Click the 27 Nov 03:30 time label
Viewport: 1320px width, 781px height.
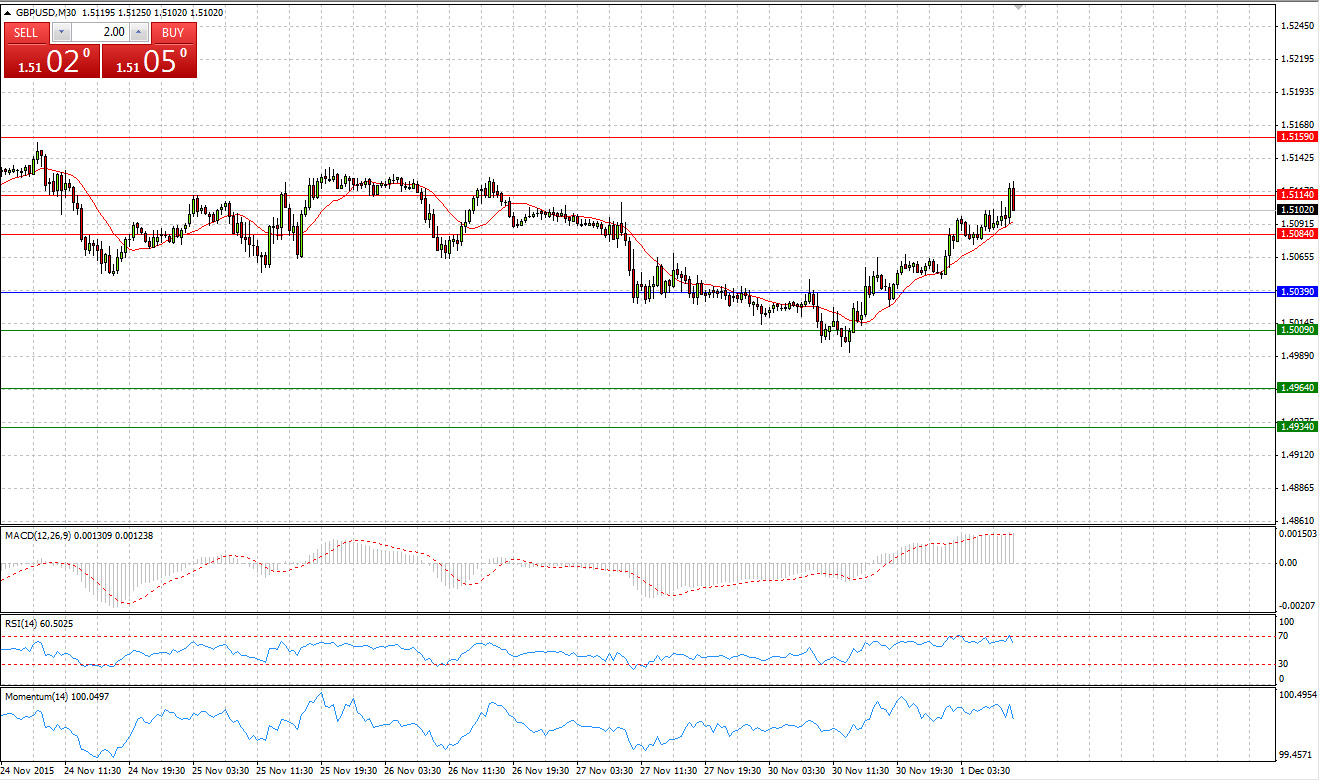tap(605, 772)
